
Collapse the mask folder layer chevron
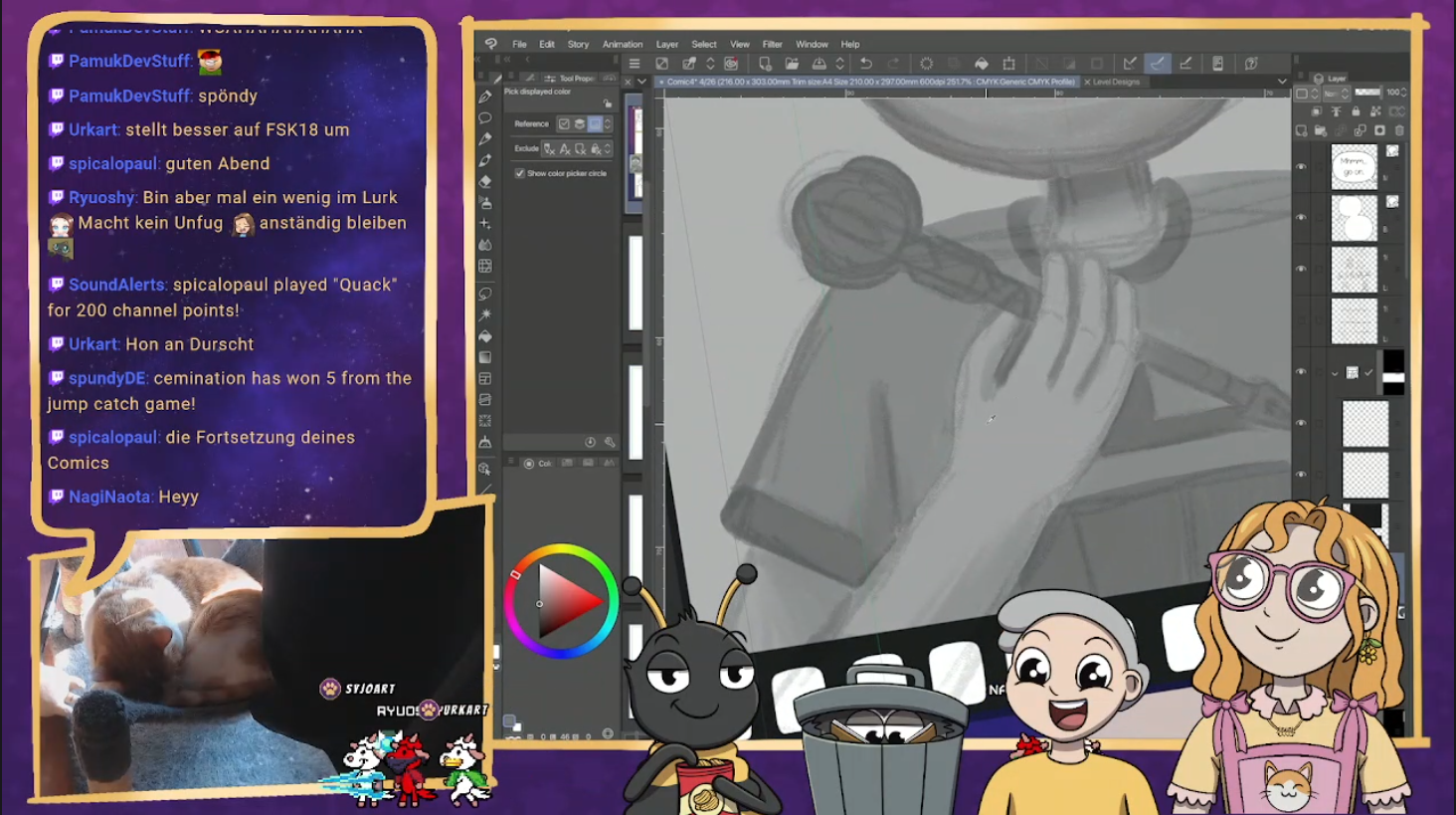click(x=1335, y=372)
